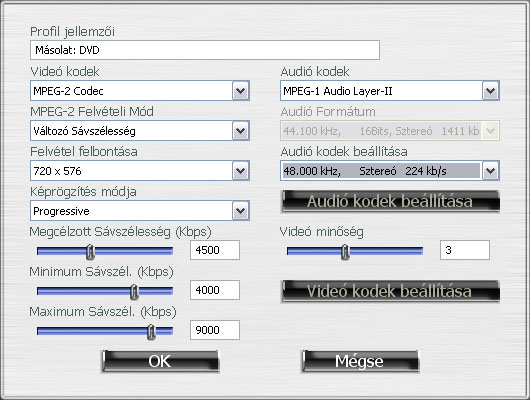The width and height of the screenshot is (530, 400).
Task: Open the Videó kodek dropdown
Action: pyautogui.click(x=140, y=91)
